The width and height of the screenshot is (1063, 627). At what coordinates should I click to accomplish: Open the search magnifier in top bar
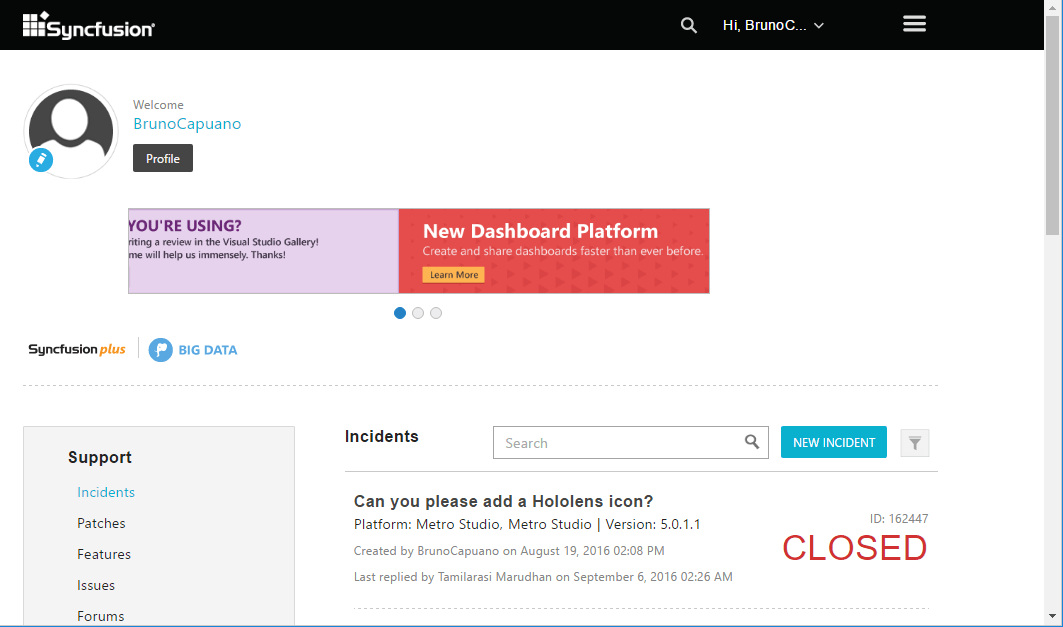[x=688, y=26]
